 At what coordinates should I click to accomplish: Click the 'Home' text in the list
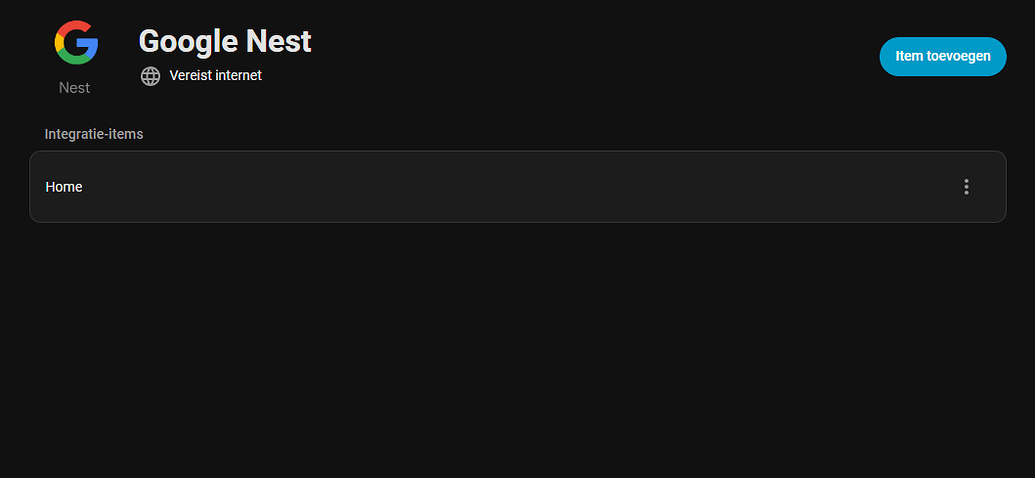point(64,187)
